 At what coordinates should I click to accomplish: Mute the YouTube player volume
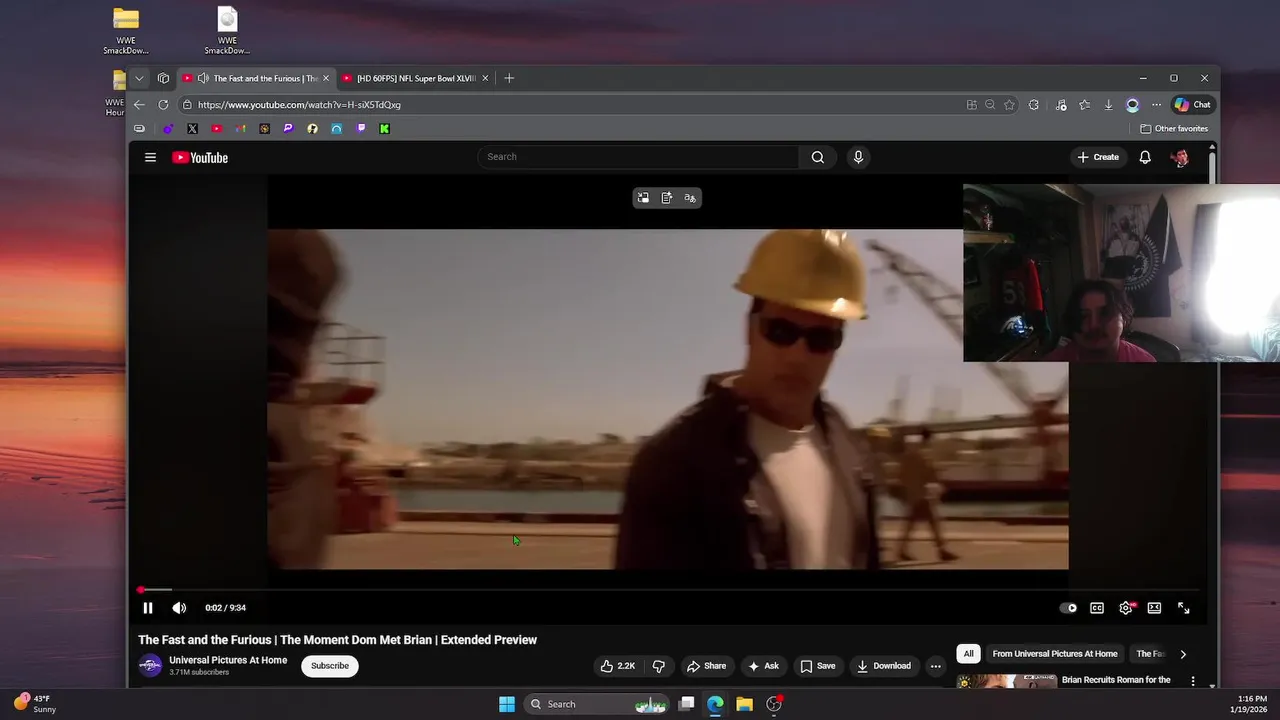(179, 608)
